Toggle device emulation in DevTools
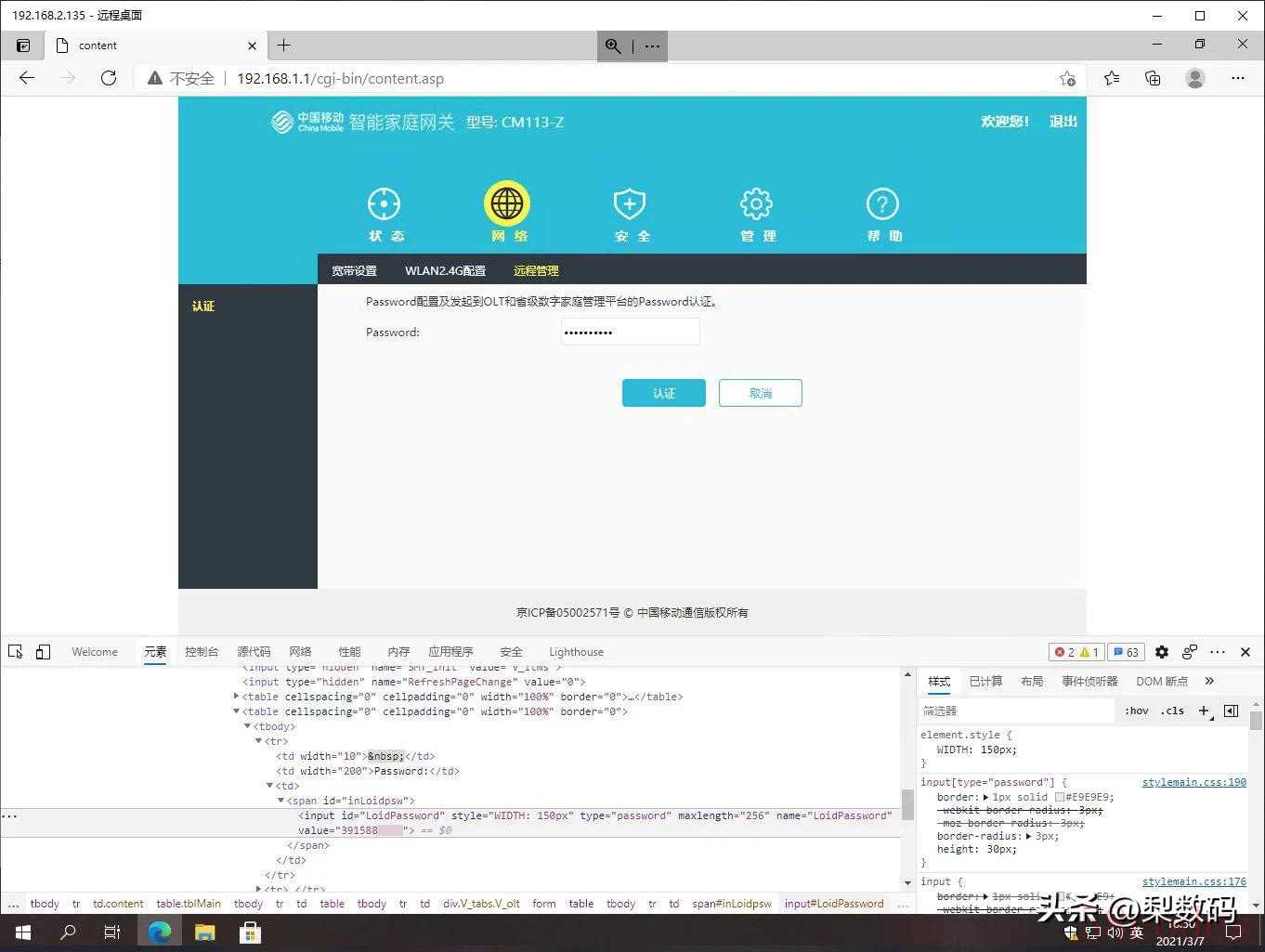Viewport: 1265px width, 952px height. [43, 652]
